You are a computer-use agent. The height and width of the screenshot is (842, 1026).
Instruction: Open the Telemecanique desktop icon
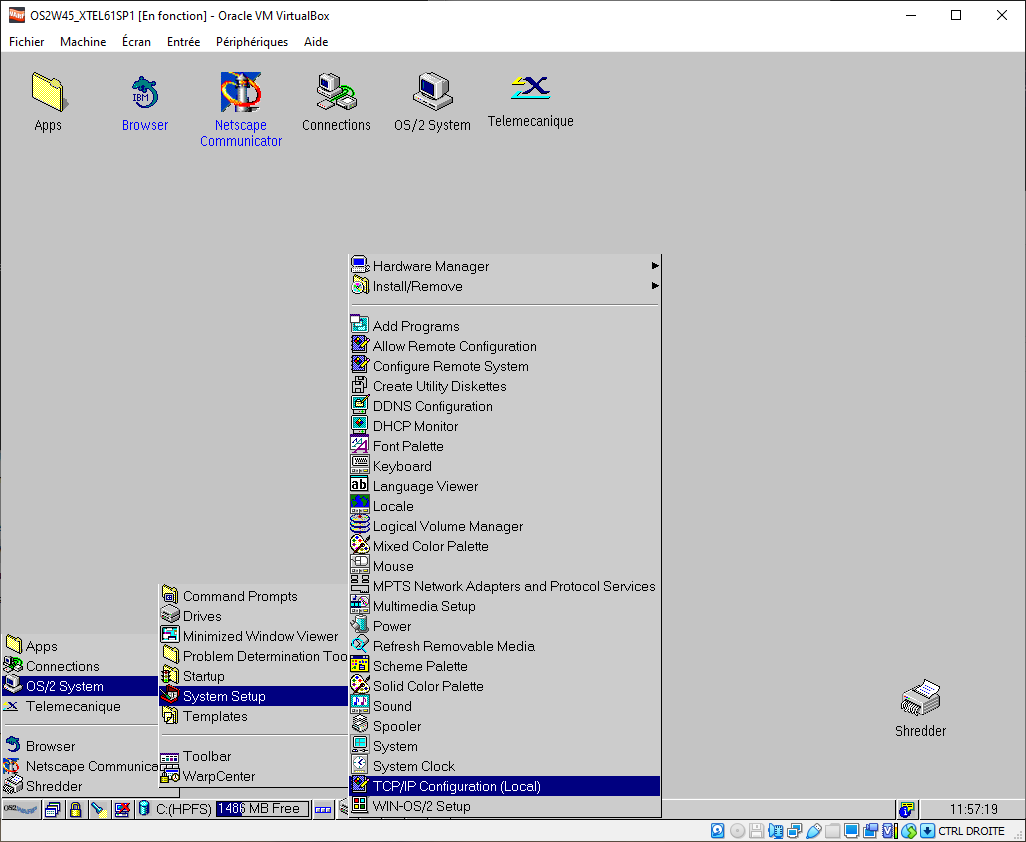click(x=530, y=90)
